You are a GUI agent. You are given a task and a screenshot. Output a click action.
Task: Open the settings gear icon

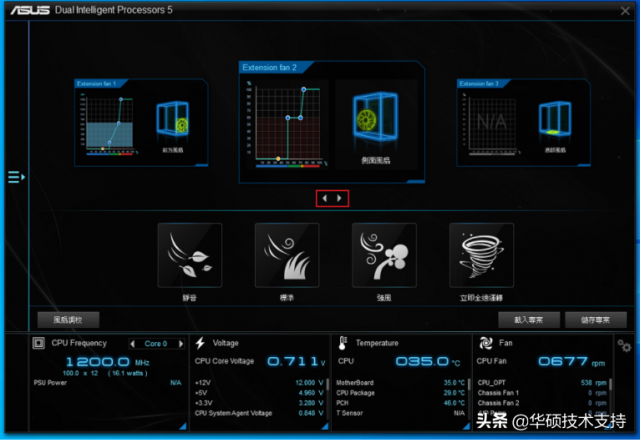click(x=624, y=346)
